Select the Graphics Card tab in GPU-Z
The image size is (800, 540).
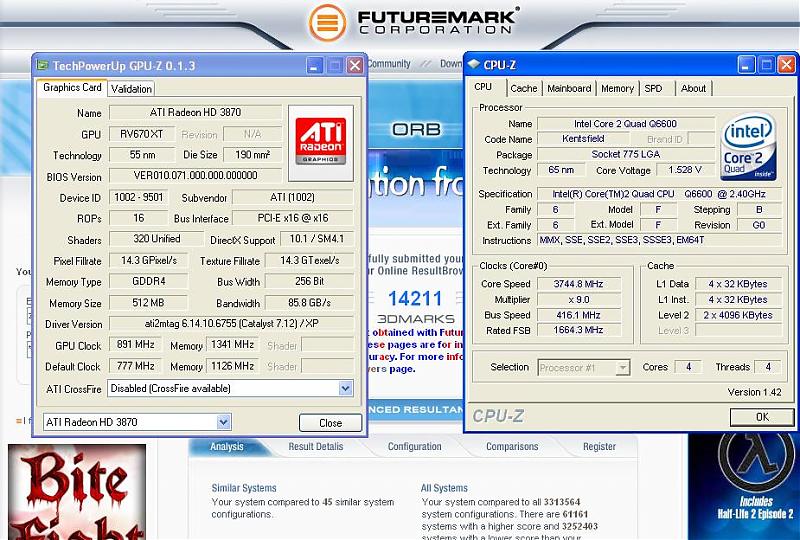(x=72, y=88)
